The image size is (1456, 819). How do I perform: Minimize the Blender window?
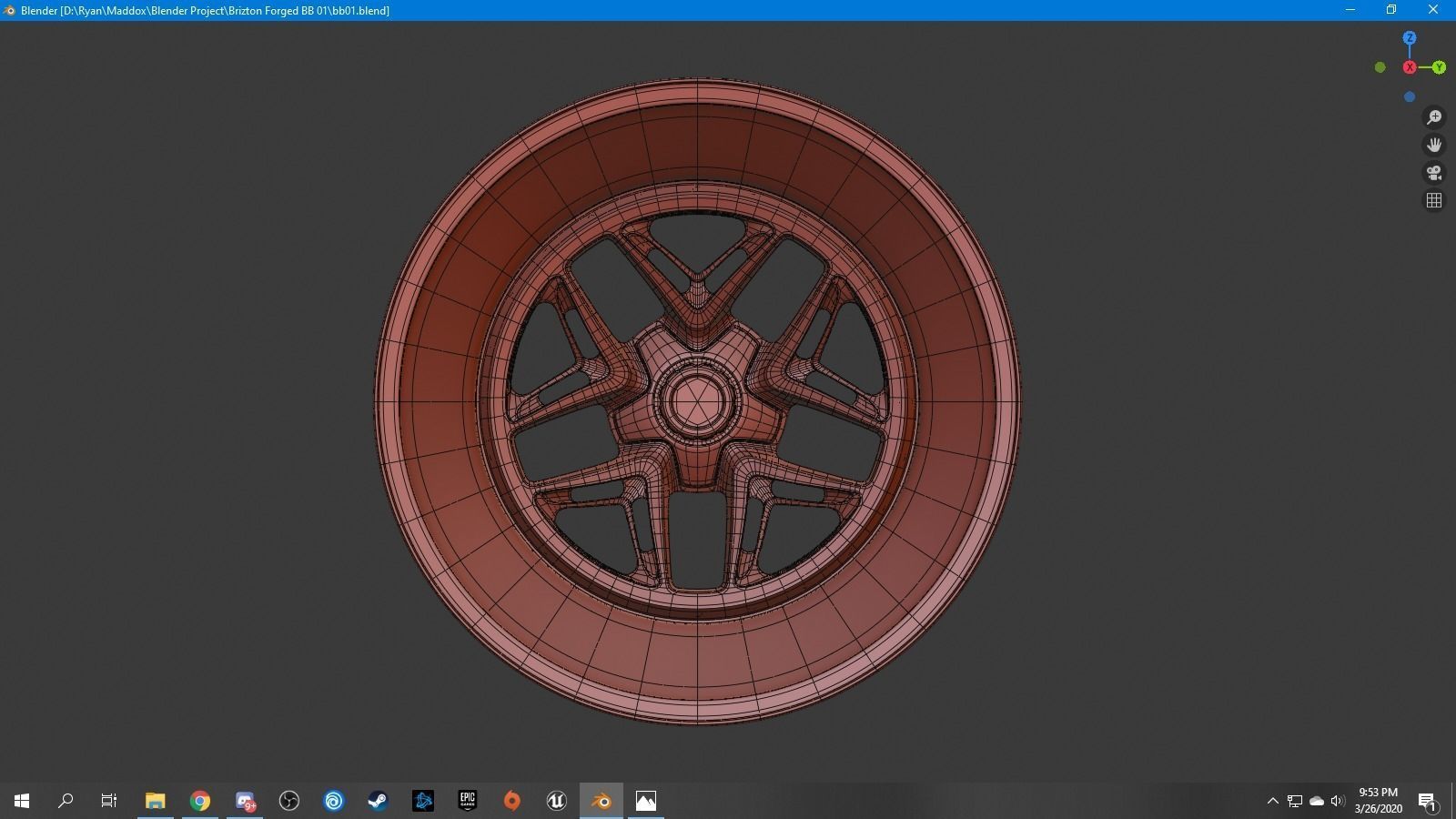(x=1350, y=10)
